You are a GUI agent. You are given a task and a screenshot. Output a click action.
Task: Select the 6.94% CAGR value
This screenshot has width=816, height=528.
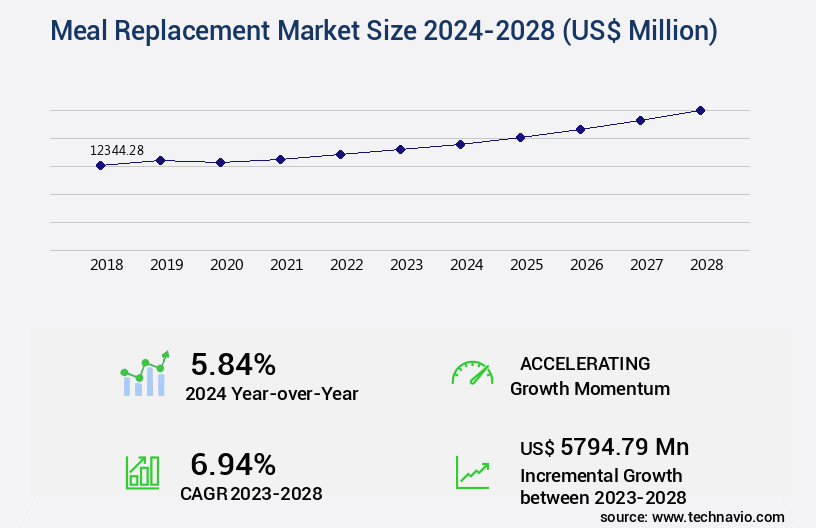click(x=233, y=463)
